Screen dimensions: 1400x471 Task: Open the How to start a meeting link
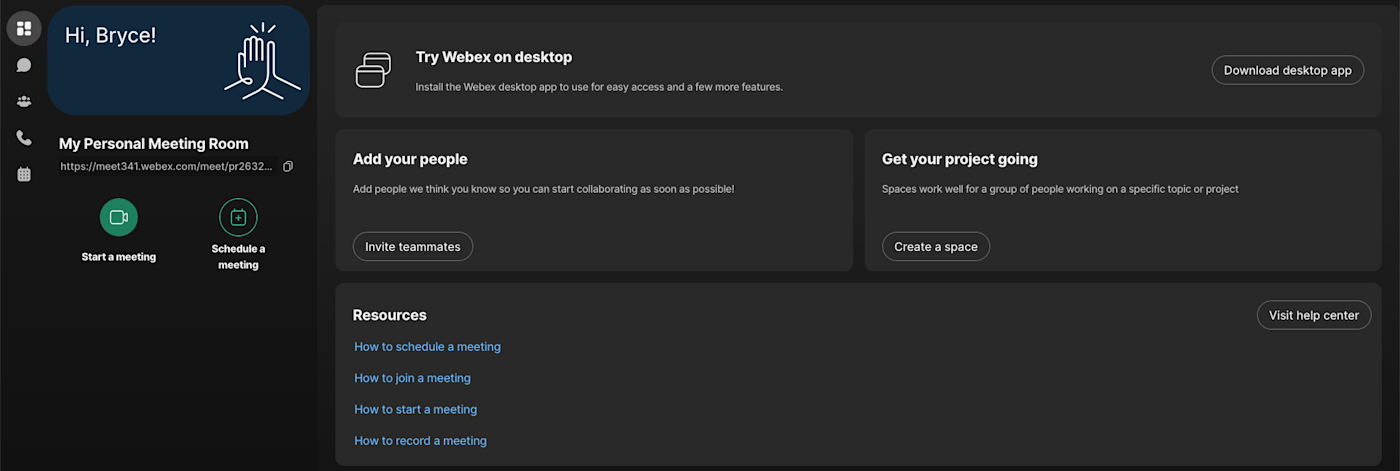[x=415, y=409]
